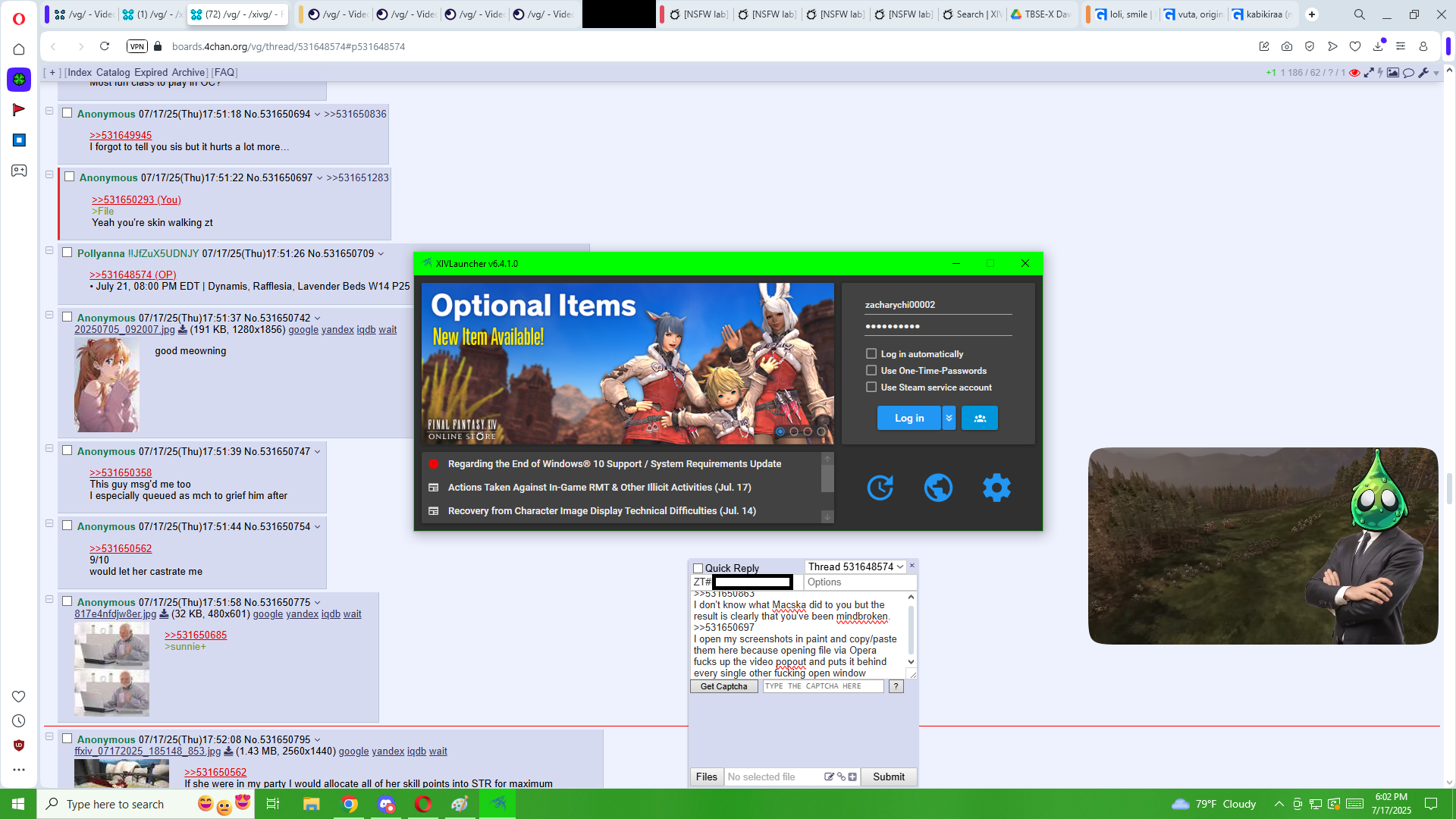1456x819 pixels.
Task: Open the header dropdown triangle next to wrench
Action: pyautogui.click(x=1436, y=74)
